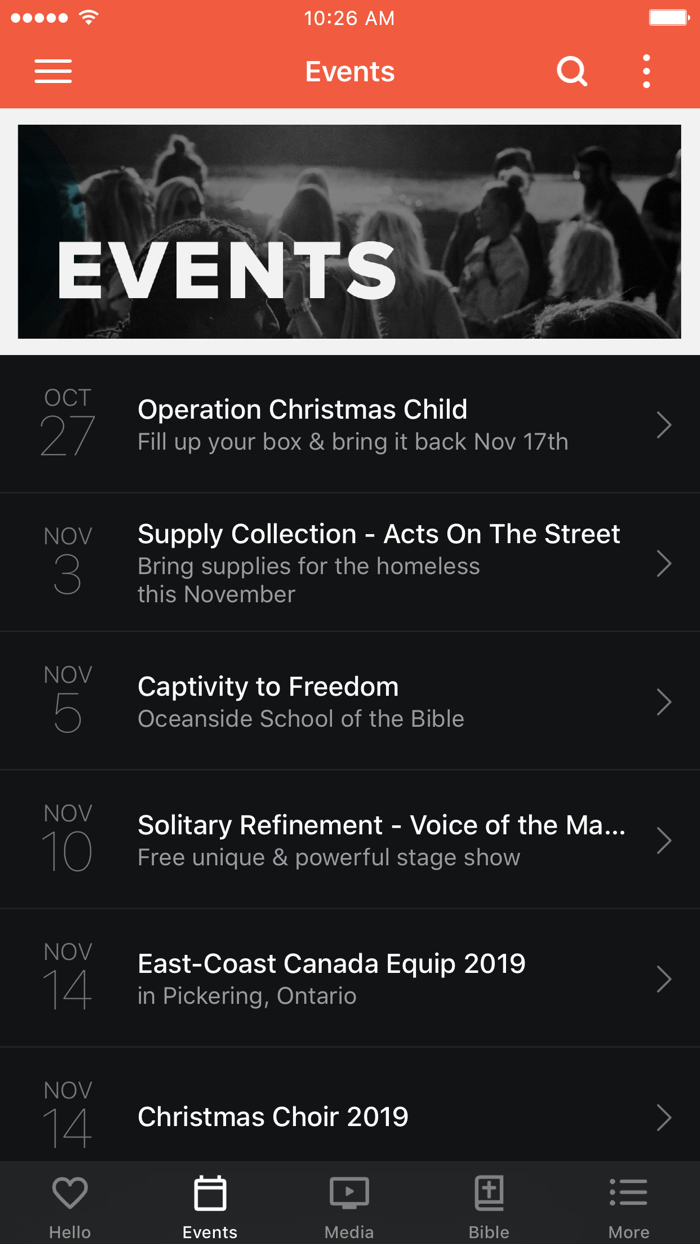Select the Bible book icon

click(x=489, y=1192)
